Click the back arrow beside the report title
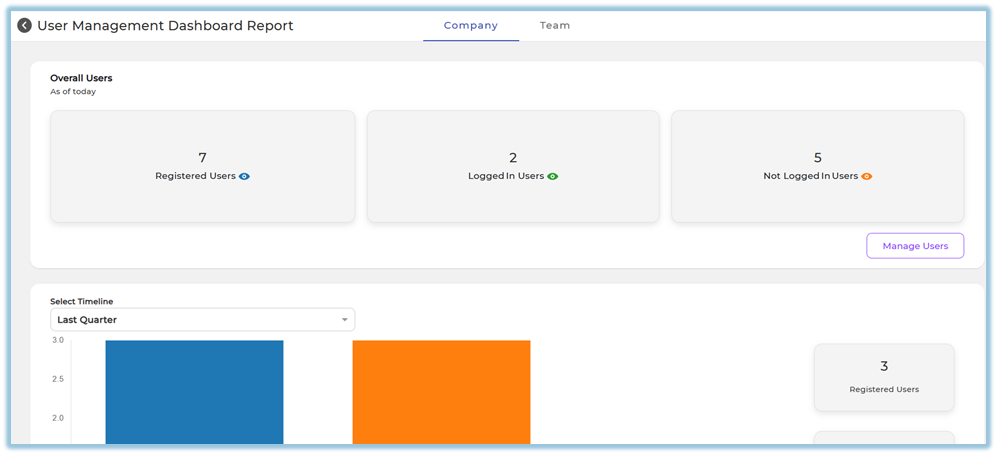997x455 pixels. (24, 26)
